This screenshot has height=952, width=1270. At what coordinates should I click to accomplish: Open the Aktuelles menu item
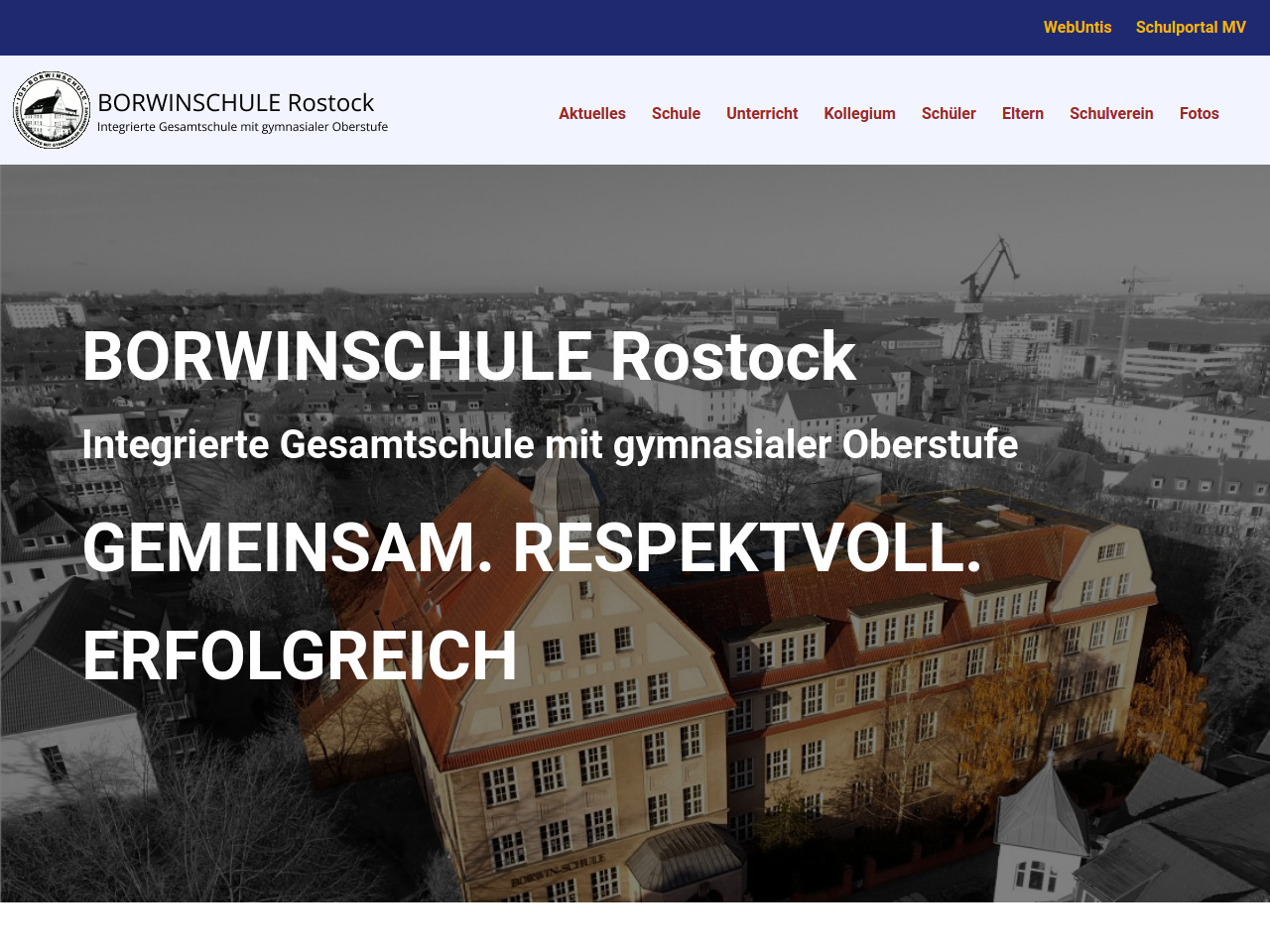click(x=591, y=114)
